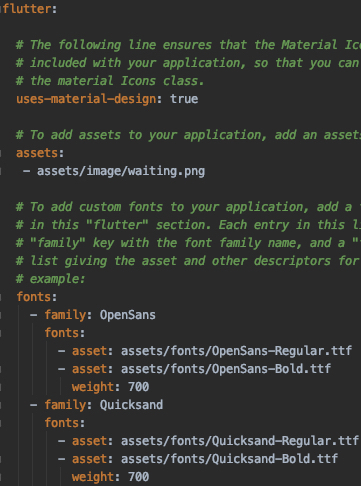Screen dimensions: 361x486
Task: Select the "true" value after uses-material-design
Action: 184,99
